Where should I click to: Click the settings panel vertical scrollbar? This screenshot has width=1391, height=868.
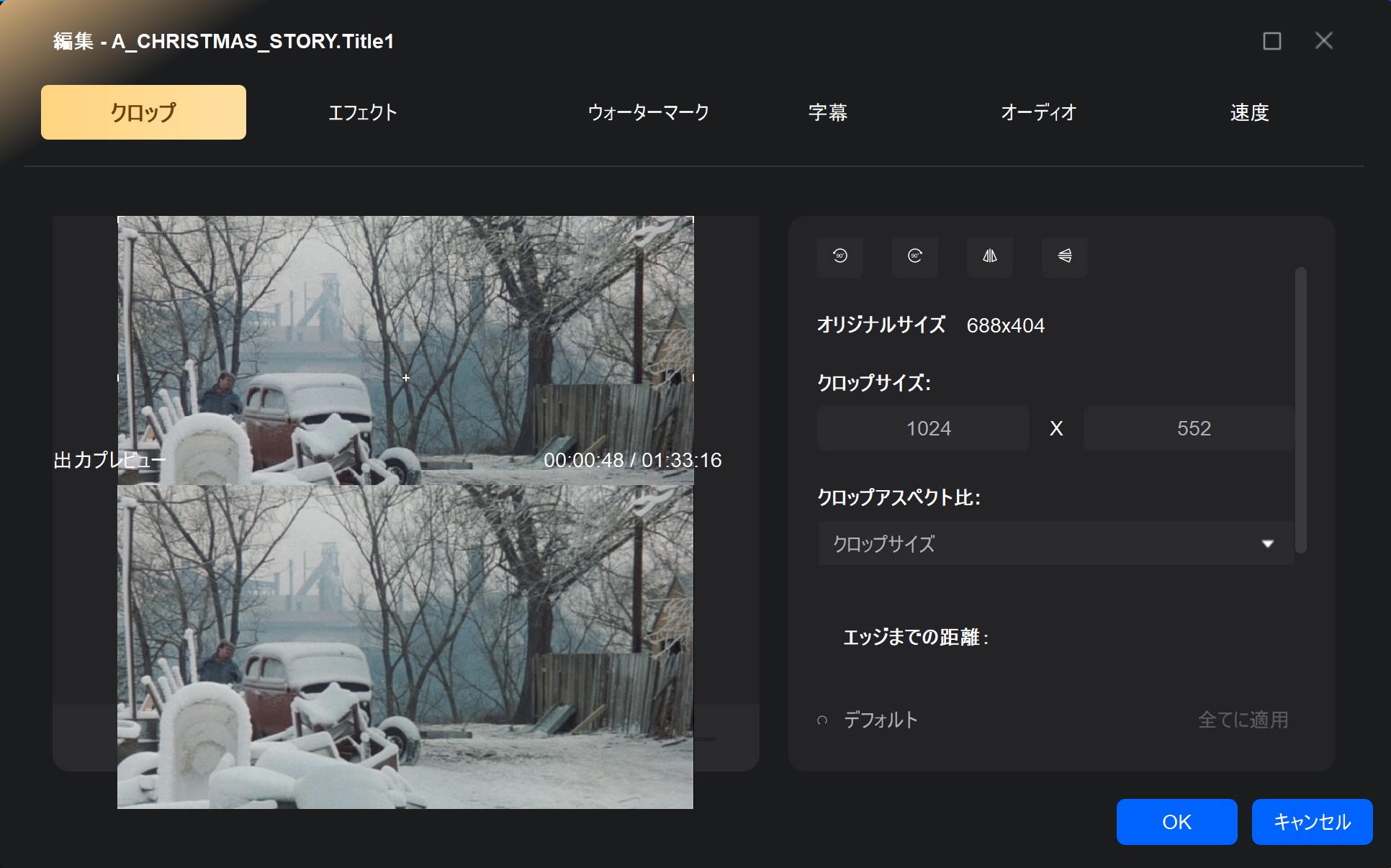[x=1300, y=410]
